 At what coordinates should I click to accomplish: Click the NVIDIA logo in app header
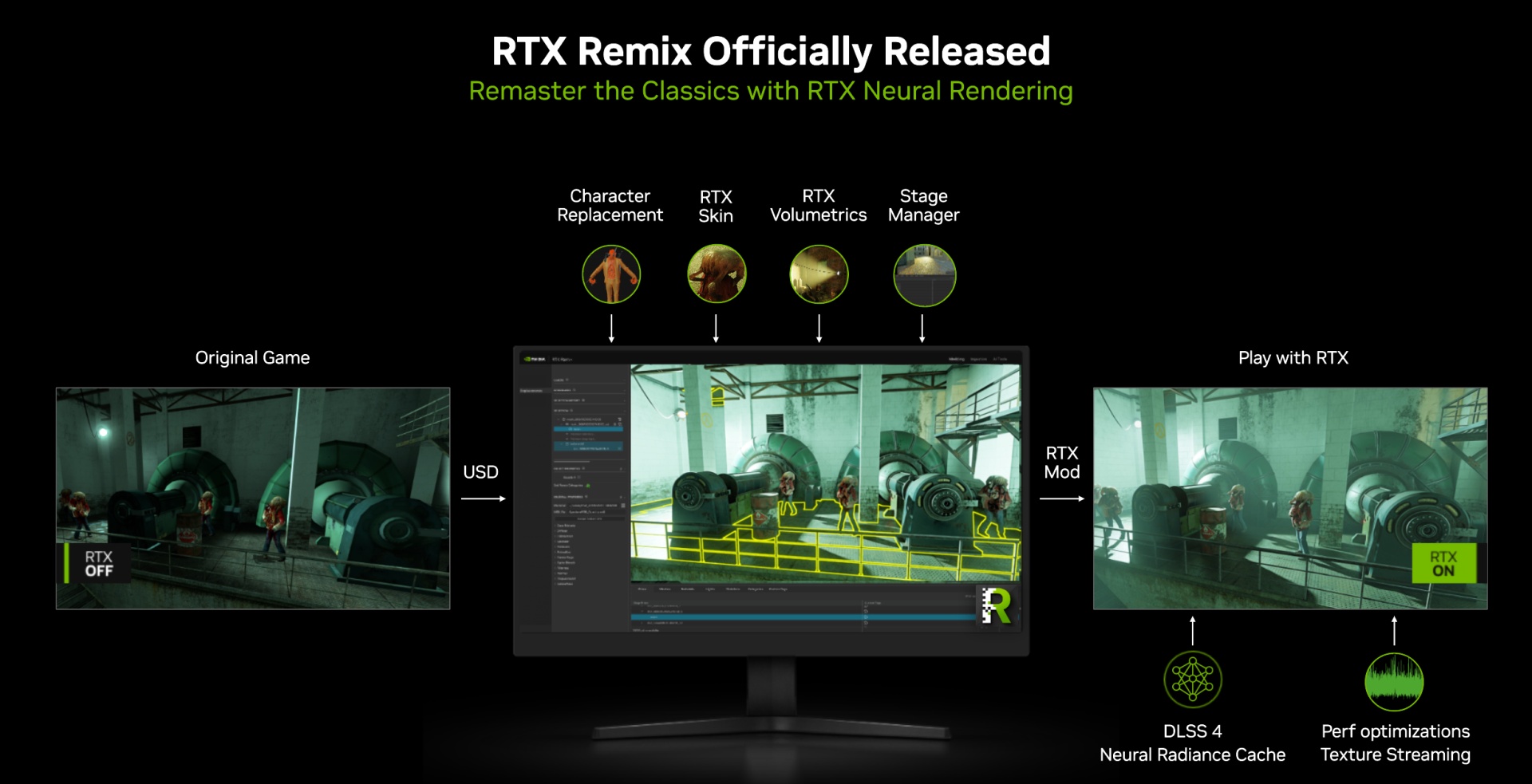point(535,359)
